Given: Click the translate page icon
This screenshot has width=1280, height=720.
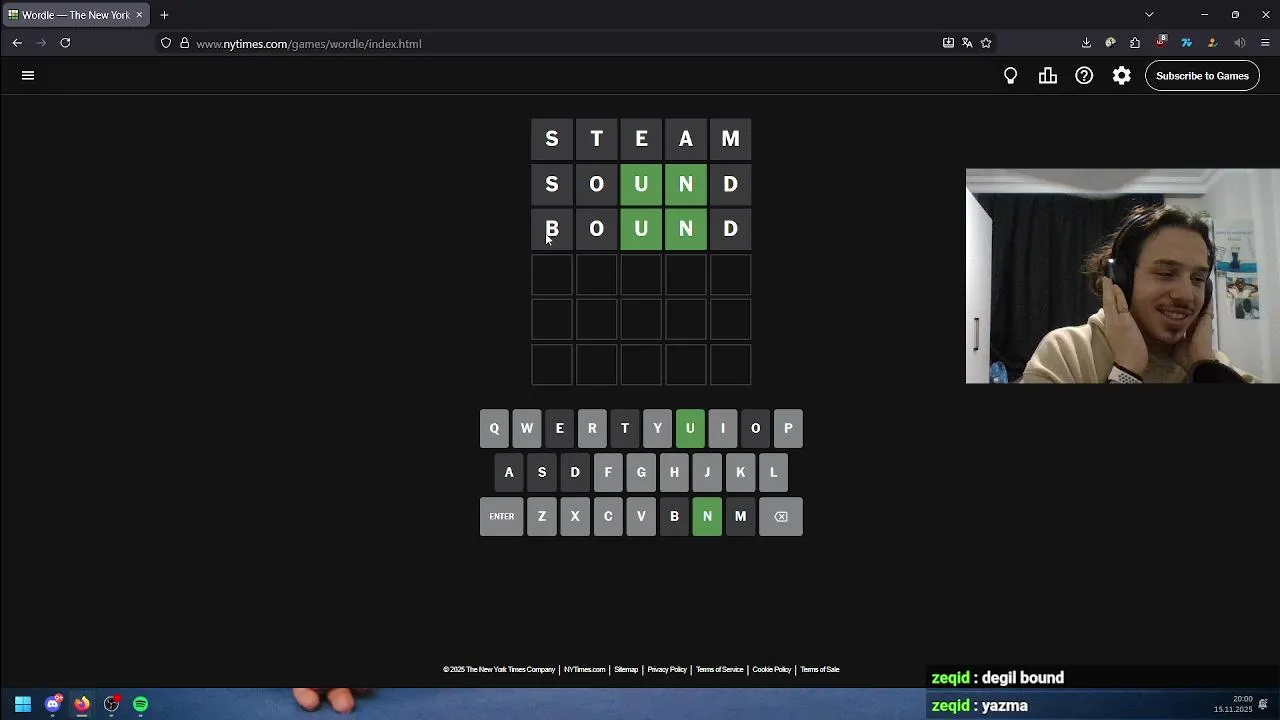Looking at the screenshot, I should [x=967, y=43].
